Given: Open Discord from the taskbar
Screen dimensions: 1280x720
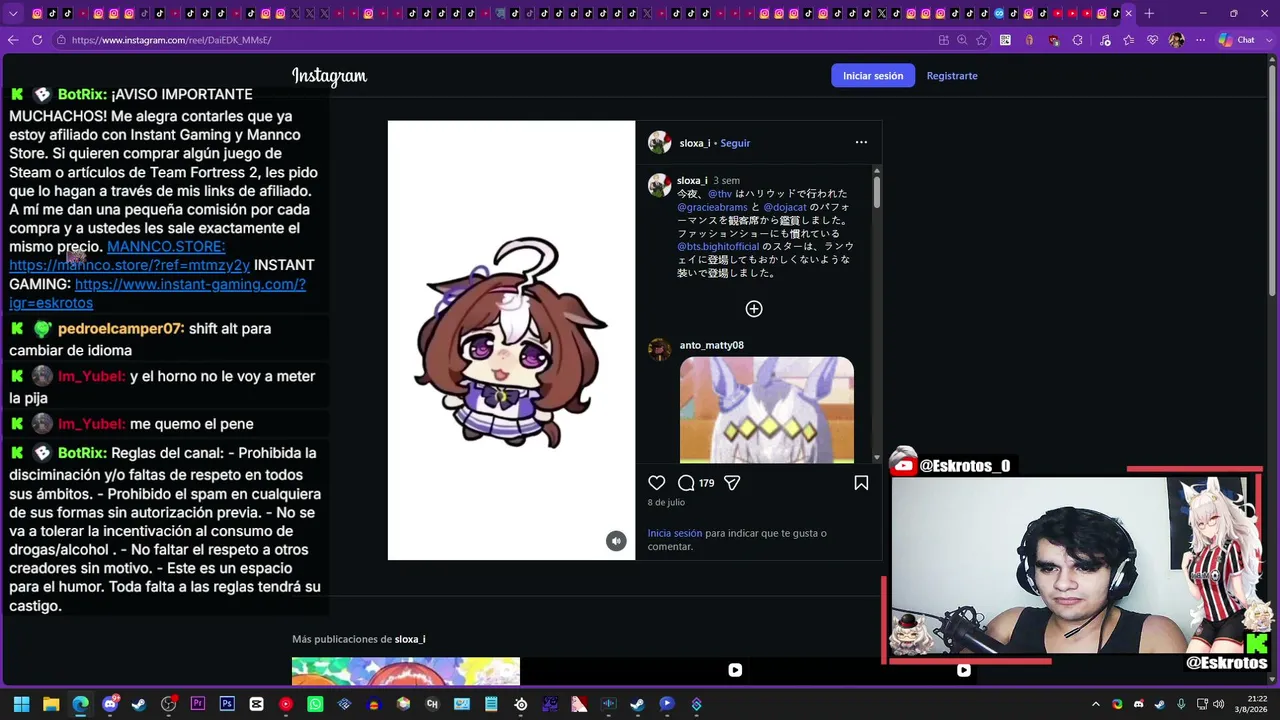Looking at the screenshot, I should [x=110, y=704].
